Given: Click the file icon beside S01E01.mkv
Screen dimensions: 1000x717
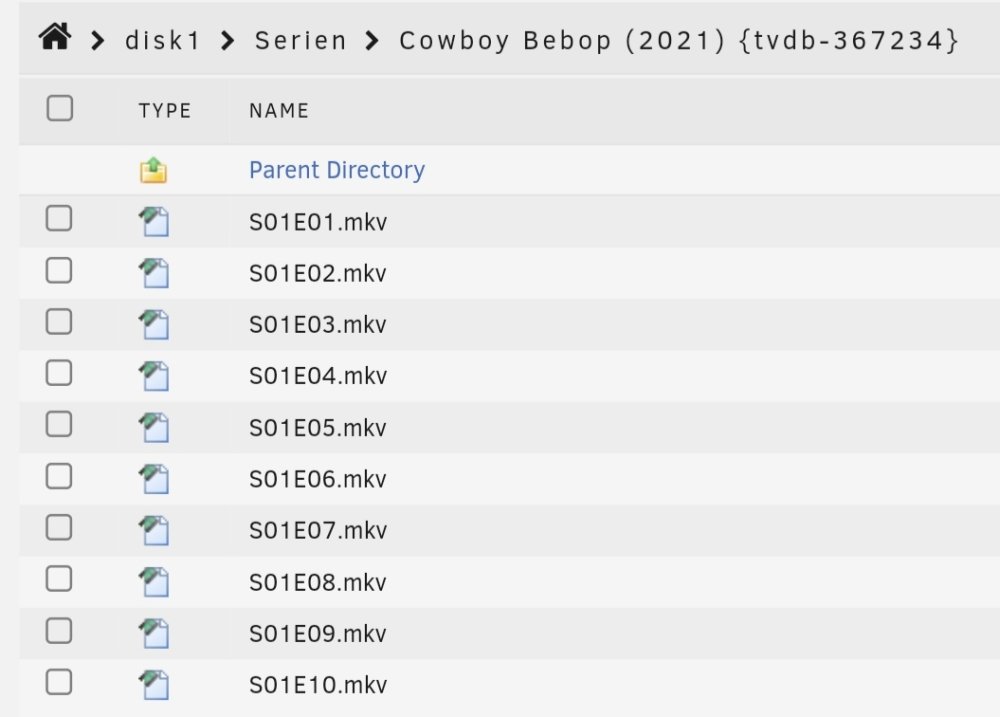Looking at the screenshot, I should (x=154, y=221).
